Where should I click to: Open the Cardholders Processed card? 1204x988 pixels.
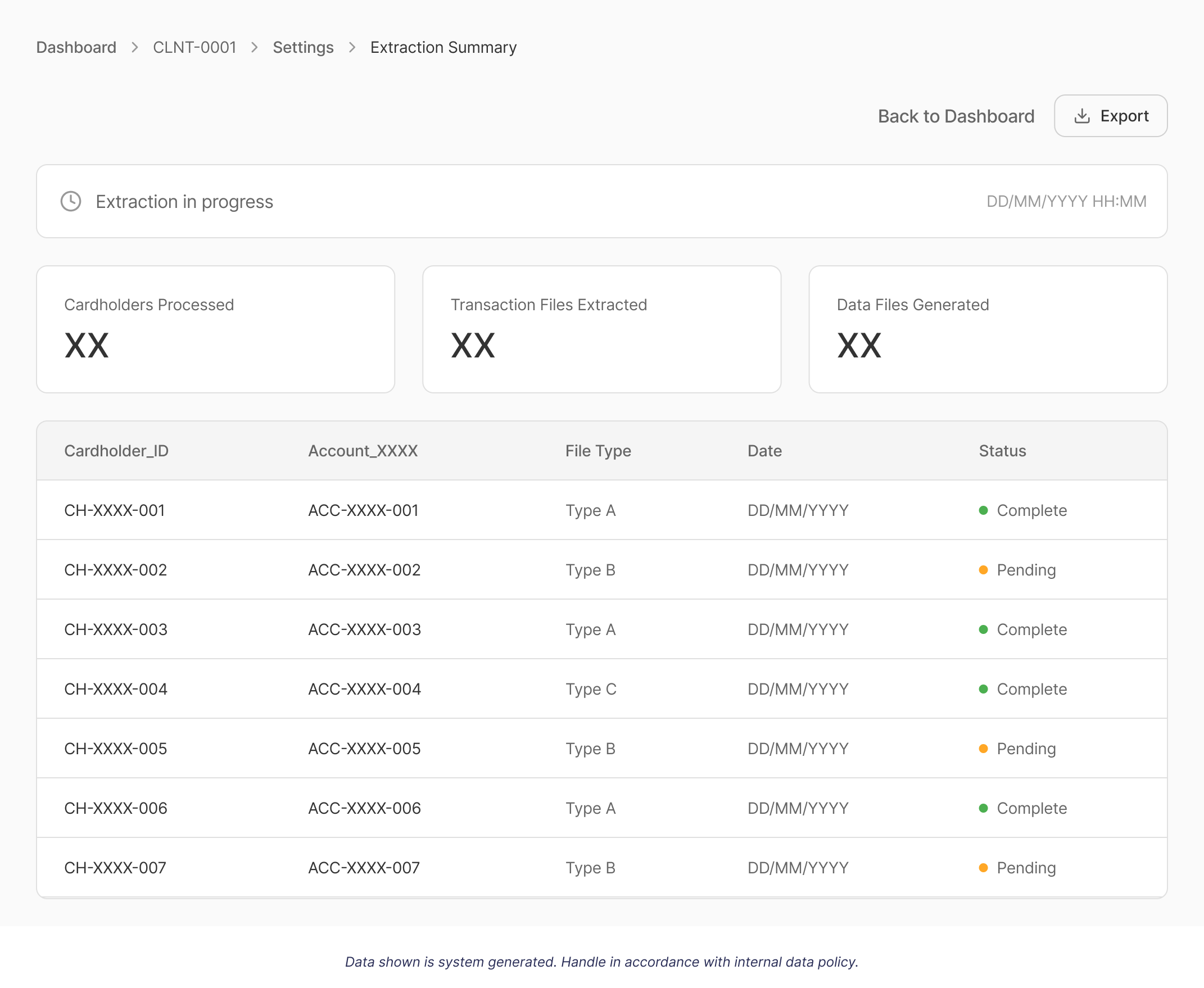coord(216,329)
